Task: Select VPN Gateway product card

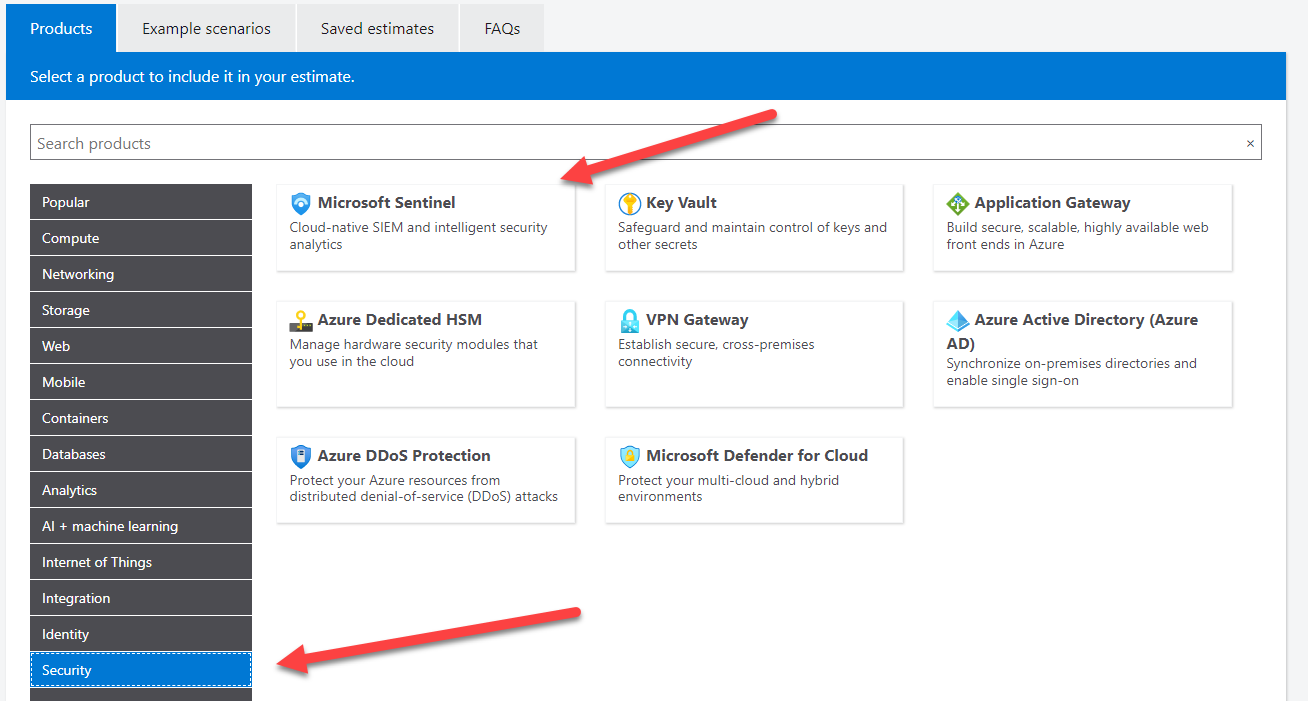Action: (x=753, y=354)
